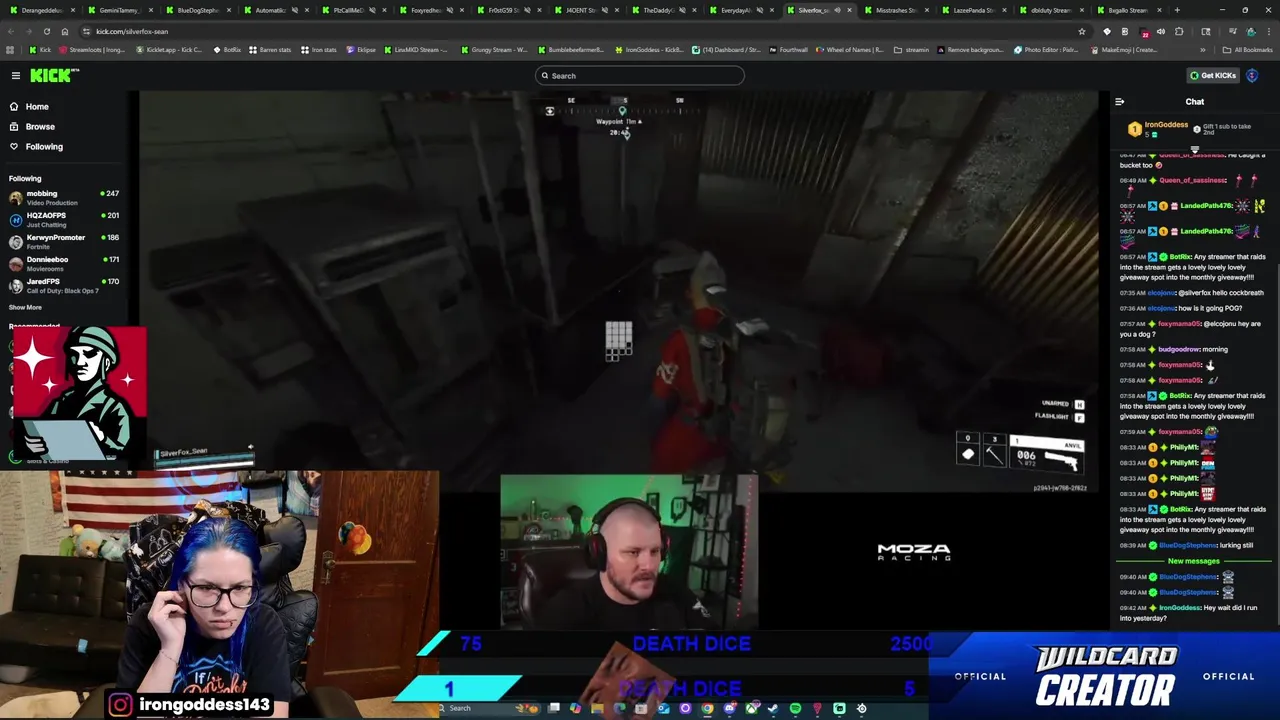
Task: Open Xbox app from taskbar
Action: 751,708
